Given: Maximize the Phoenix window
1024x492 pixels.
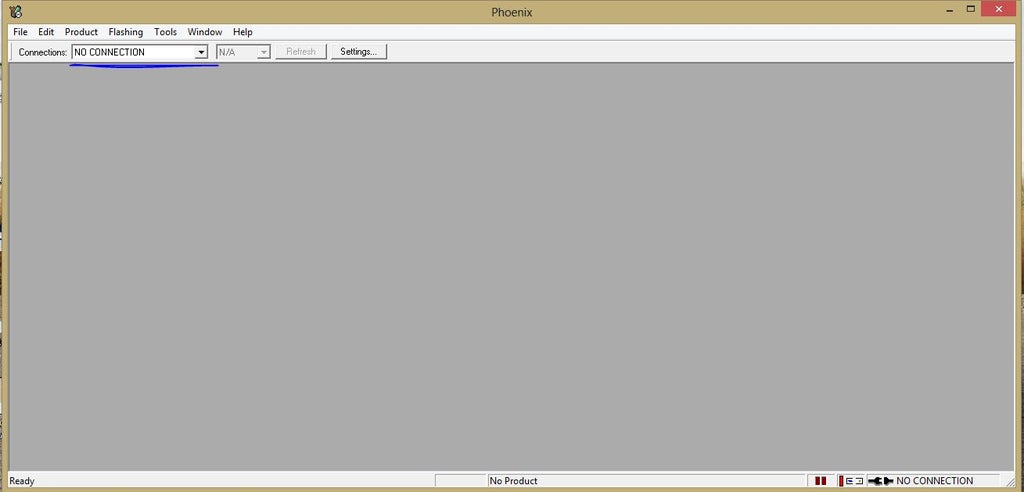Looking at the screenshot, I should click(x=969, y=9).
